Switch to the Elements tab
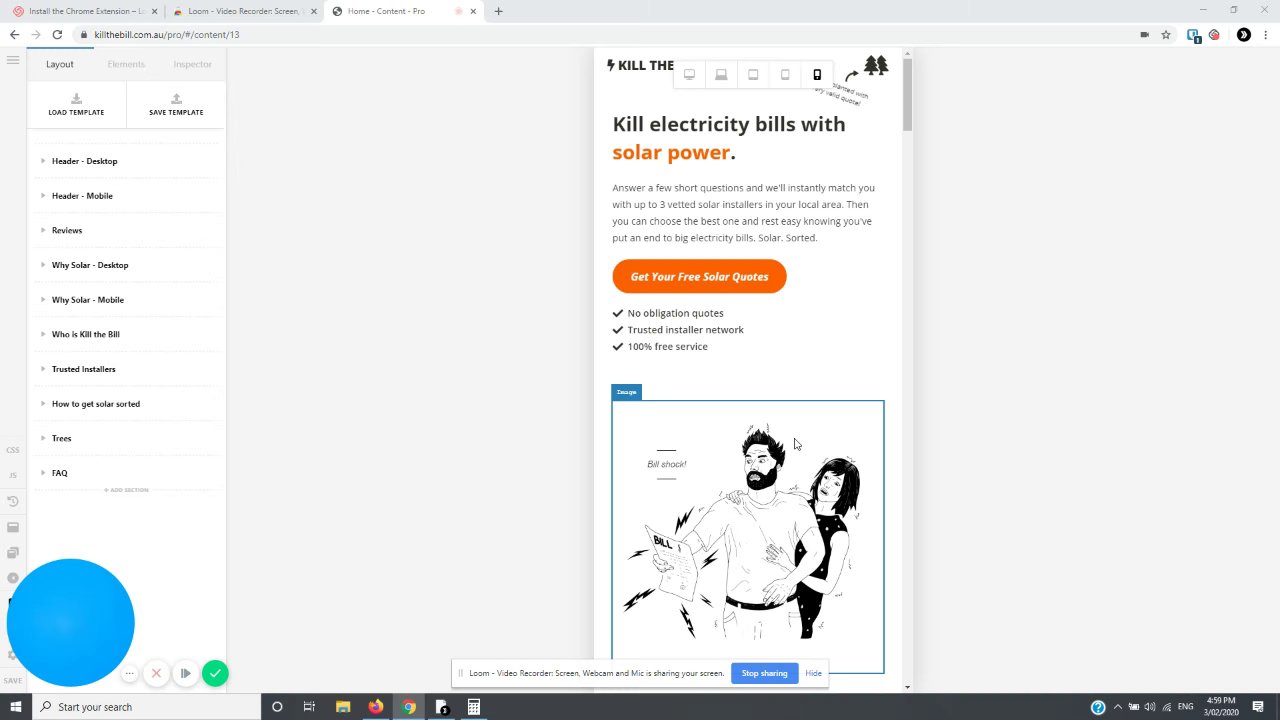The height and width of the screenshot is (720, 1280). (x=126, y=64)
